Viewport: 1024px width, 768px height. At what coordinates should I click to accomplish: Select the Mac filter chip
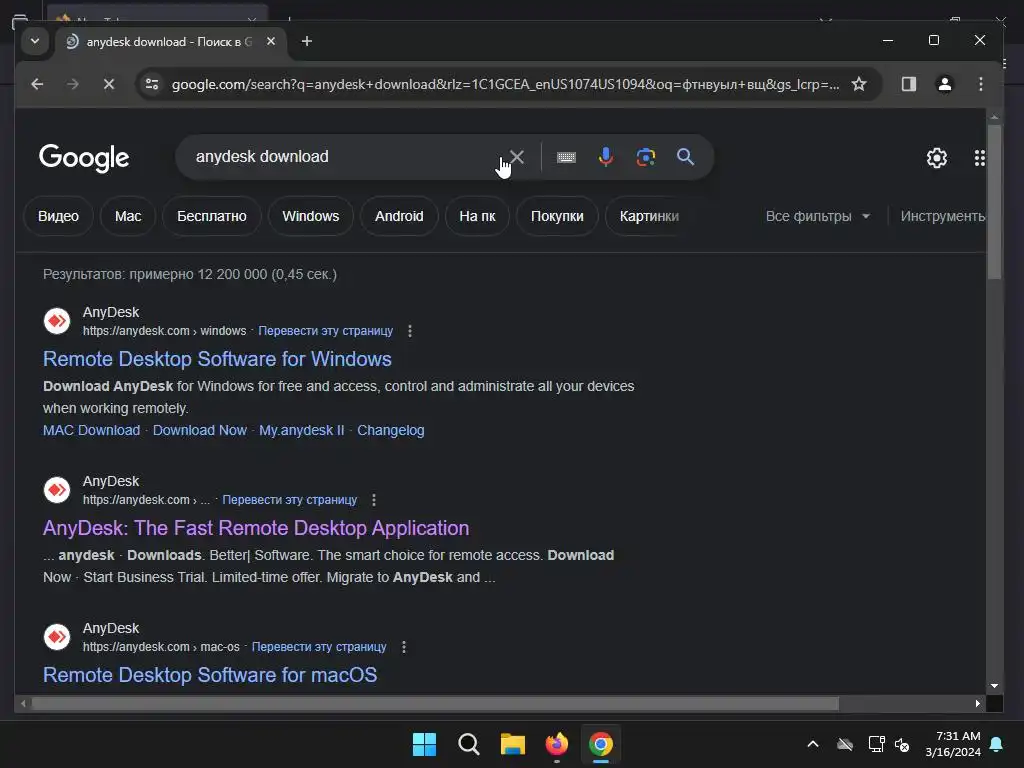128,216
